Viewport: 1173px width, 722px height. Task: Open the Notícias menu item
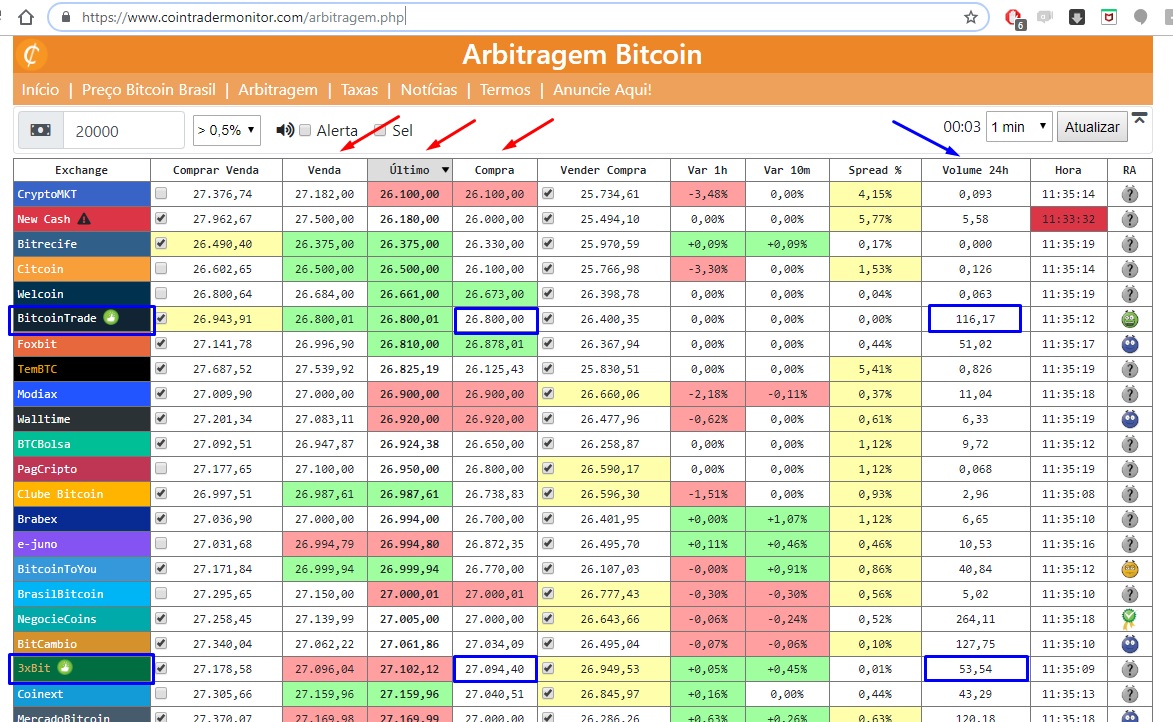pyautogui.click(x=429, y=90)
